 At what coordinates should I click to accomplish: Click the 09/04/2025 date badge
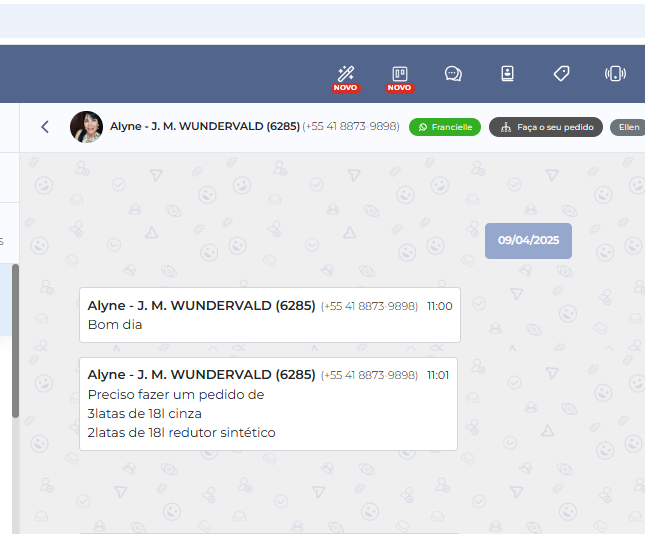(528, 240)
